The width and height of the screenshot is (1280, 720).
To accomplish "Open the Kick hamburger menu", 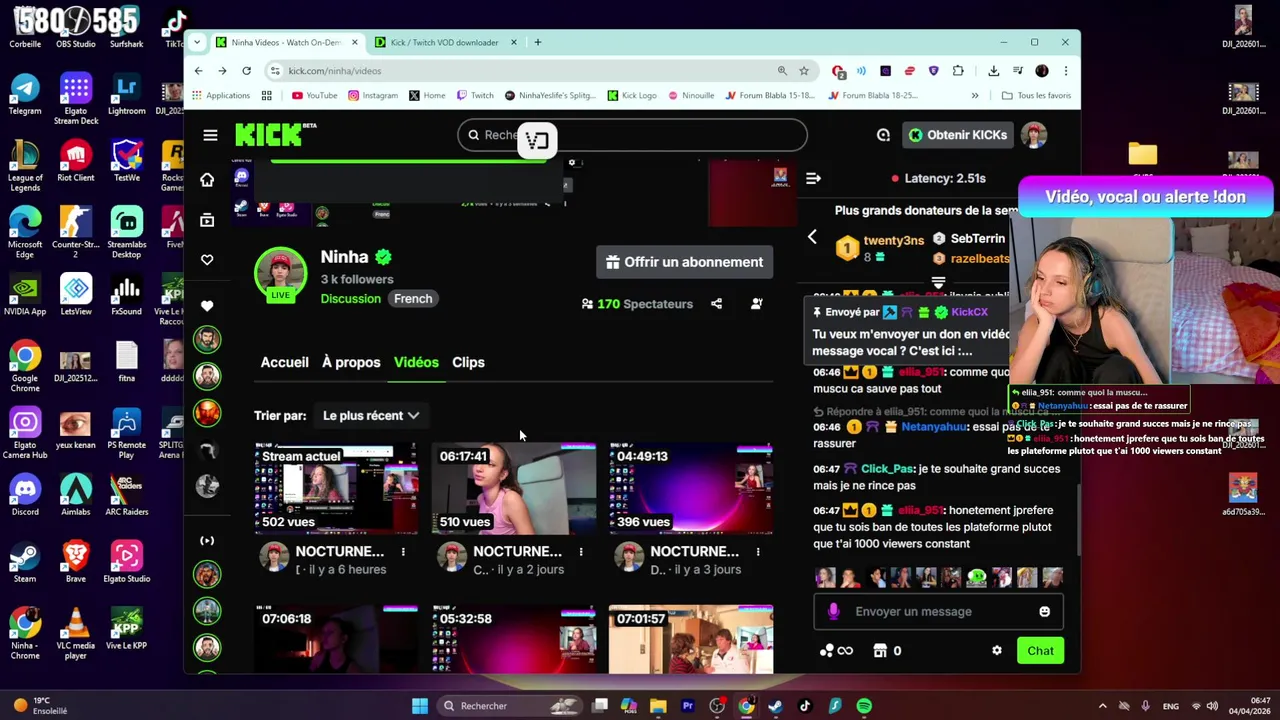I will 210,135.
